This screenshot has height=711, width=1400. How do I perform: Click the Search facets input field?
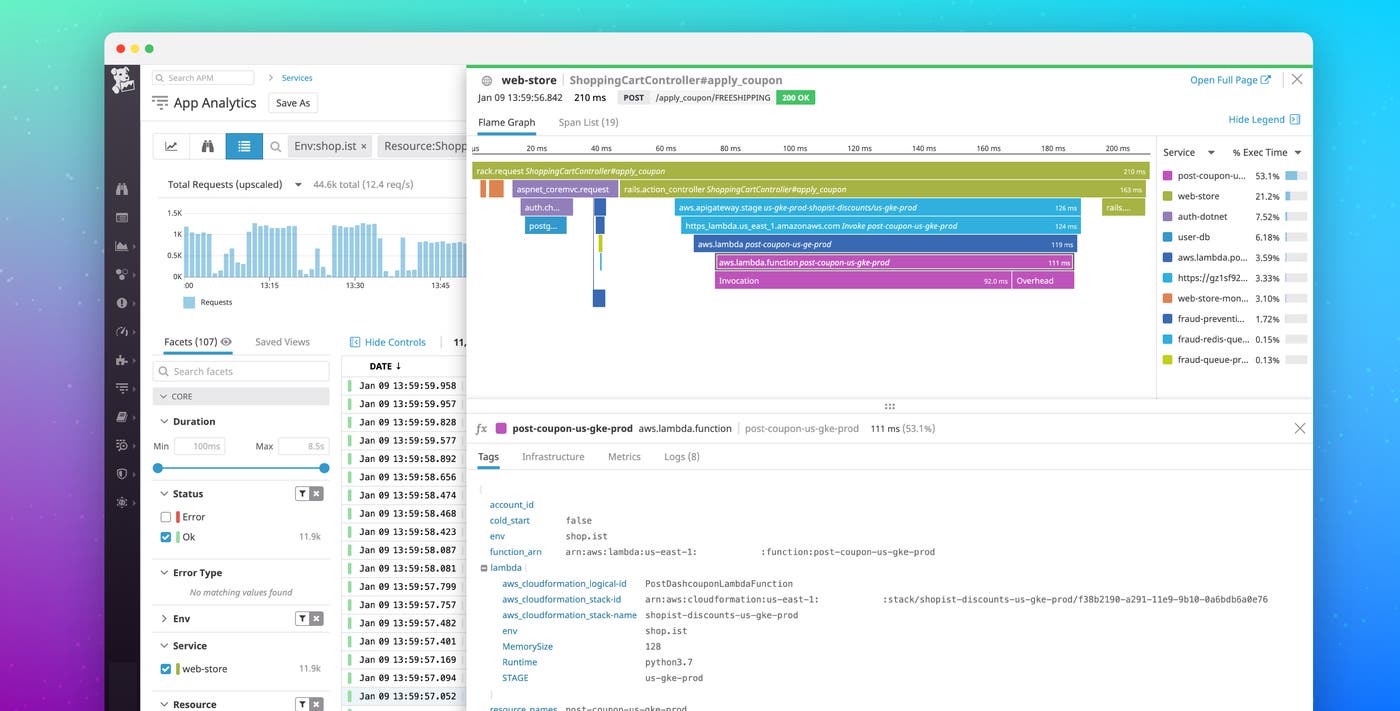(240, 371)
